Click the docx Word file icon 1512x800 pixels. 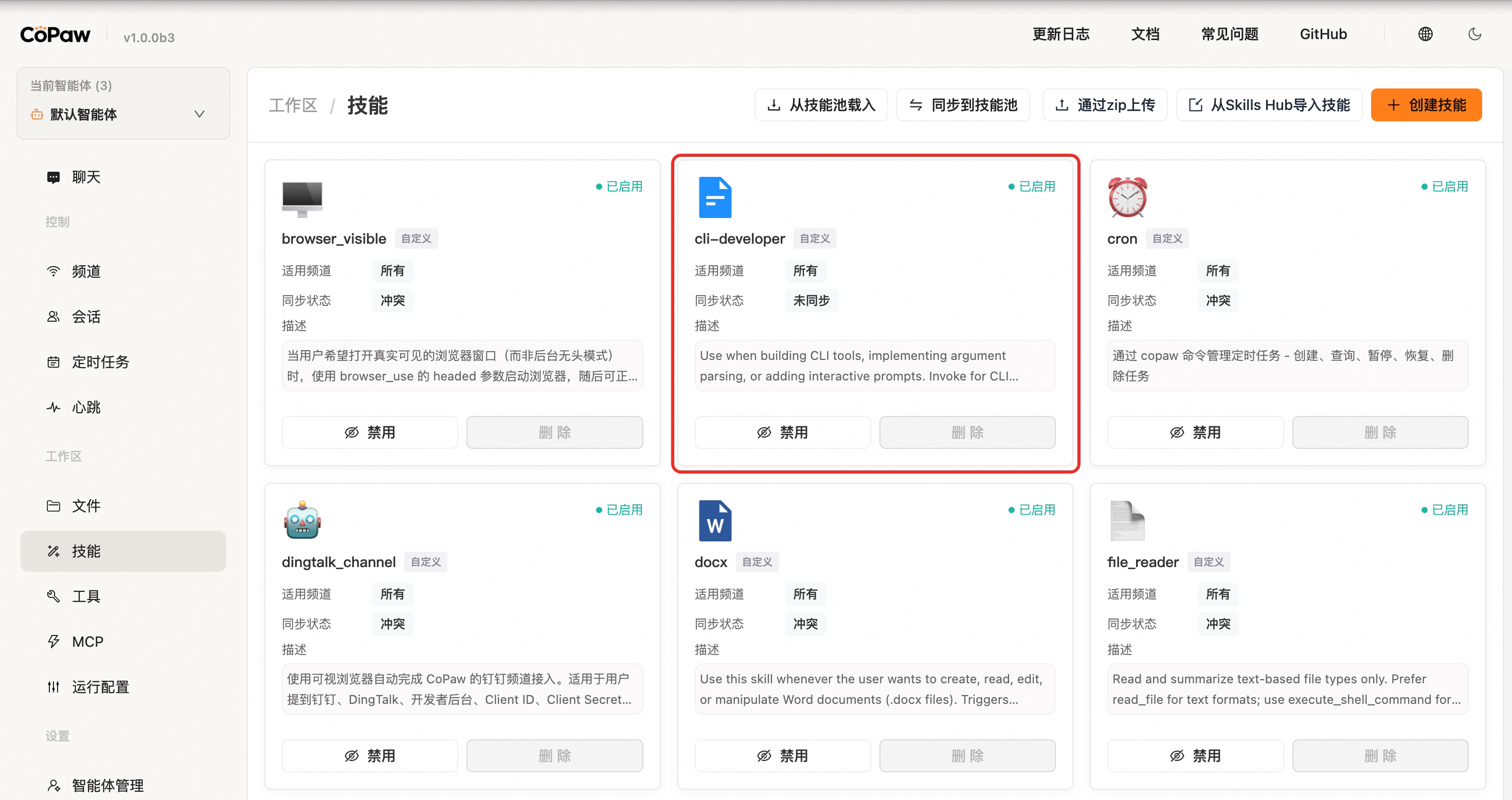click(x=714, y=521)
